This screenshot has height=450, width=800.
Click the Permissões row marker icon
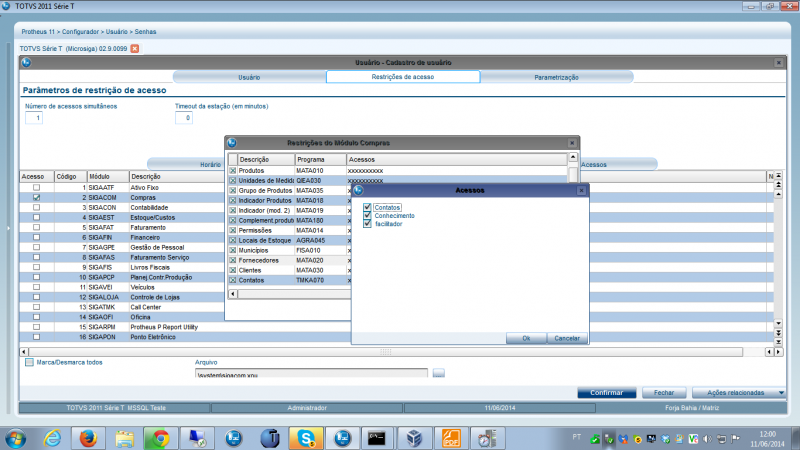click(233, 231)
